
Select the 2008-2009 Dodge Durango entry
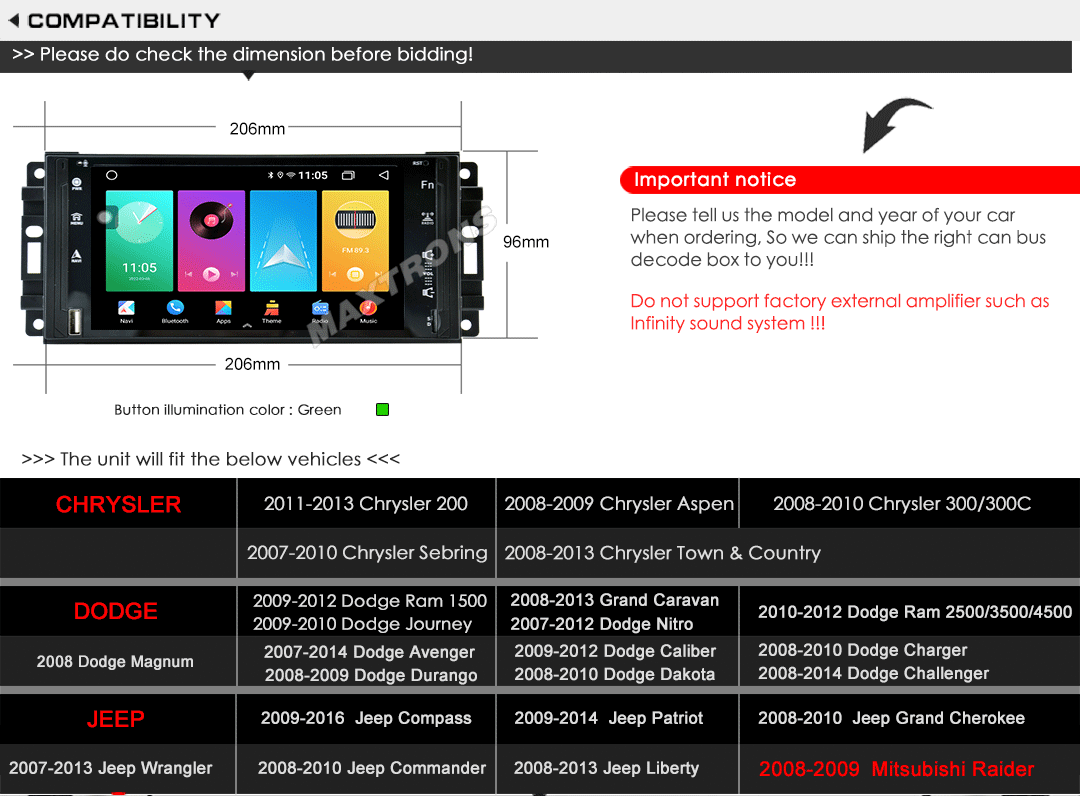(371, 675)
